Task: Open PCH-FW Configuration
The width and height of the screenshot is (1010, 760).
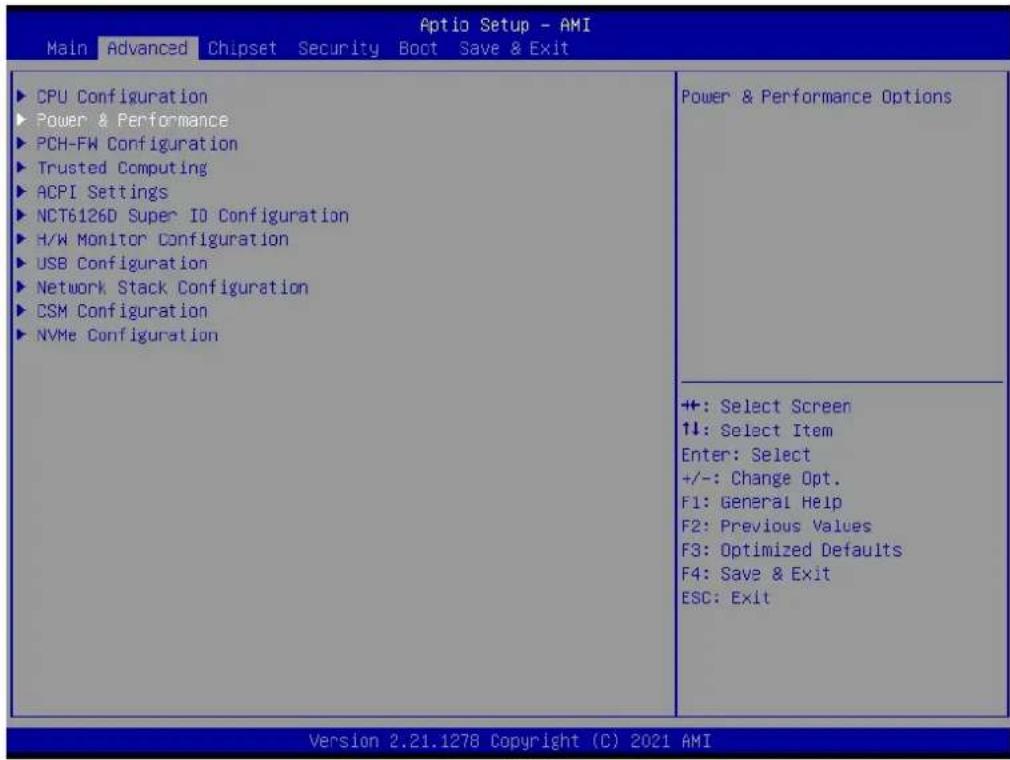Action: click(x=137, y=144)
